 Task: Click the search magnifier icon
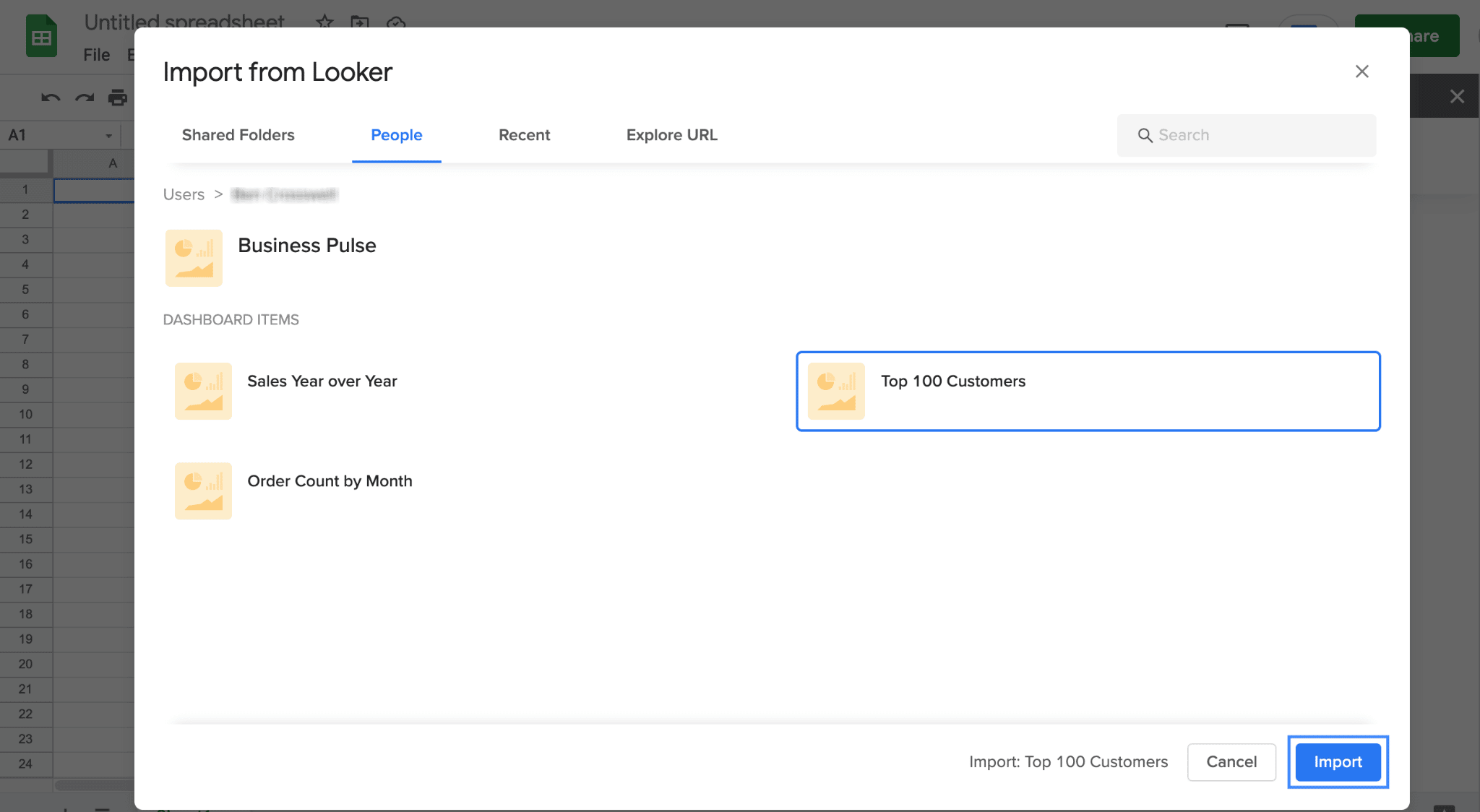[x=1145, y=135]
